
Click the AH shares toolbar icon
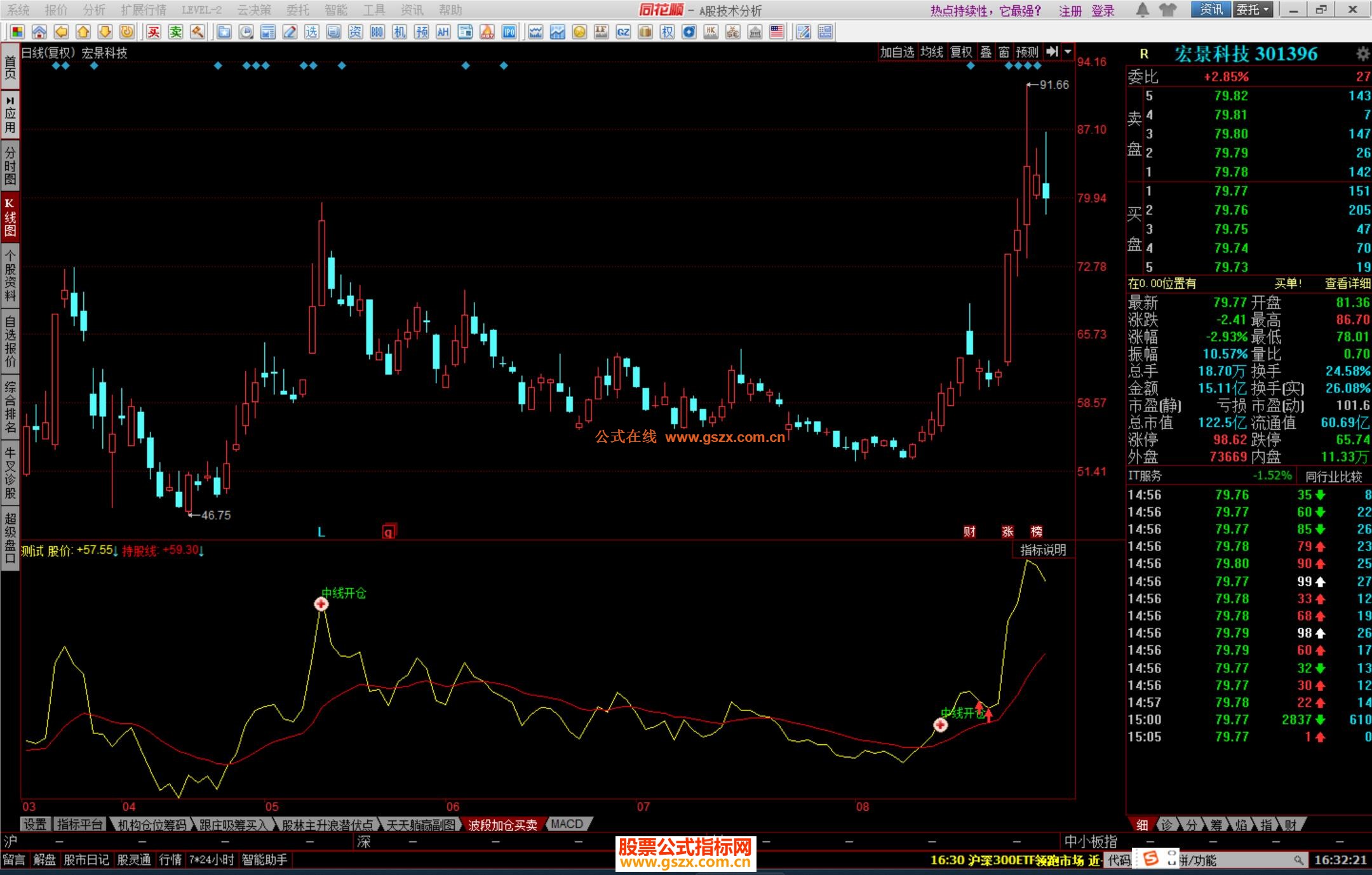(x=443, y=32)
